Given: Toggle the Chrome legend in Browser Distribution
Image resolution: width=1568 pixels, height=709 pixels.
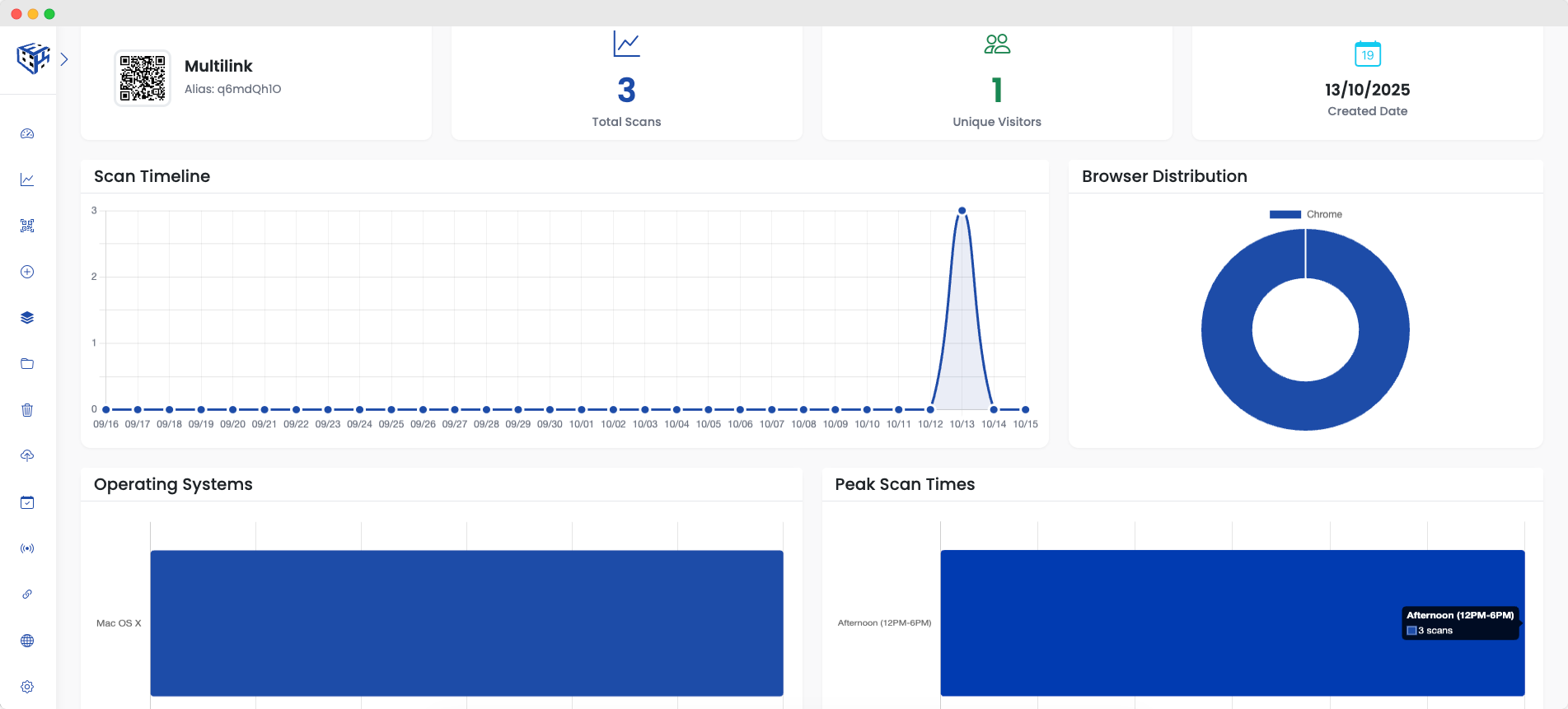Looking at the screenshot, I should pos(1306,214).
